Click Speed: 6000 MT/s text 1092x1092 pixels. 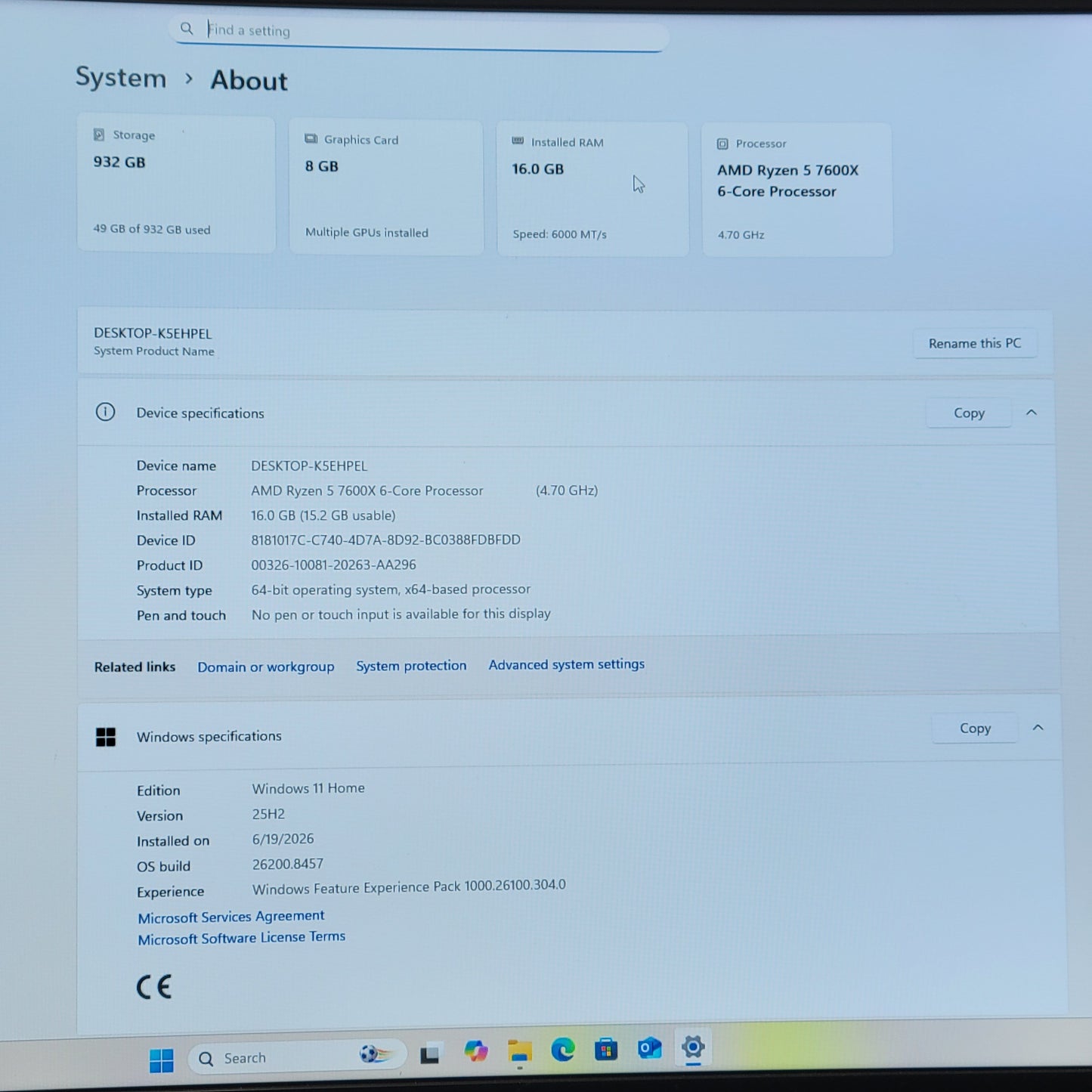tap(559, 234)
